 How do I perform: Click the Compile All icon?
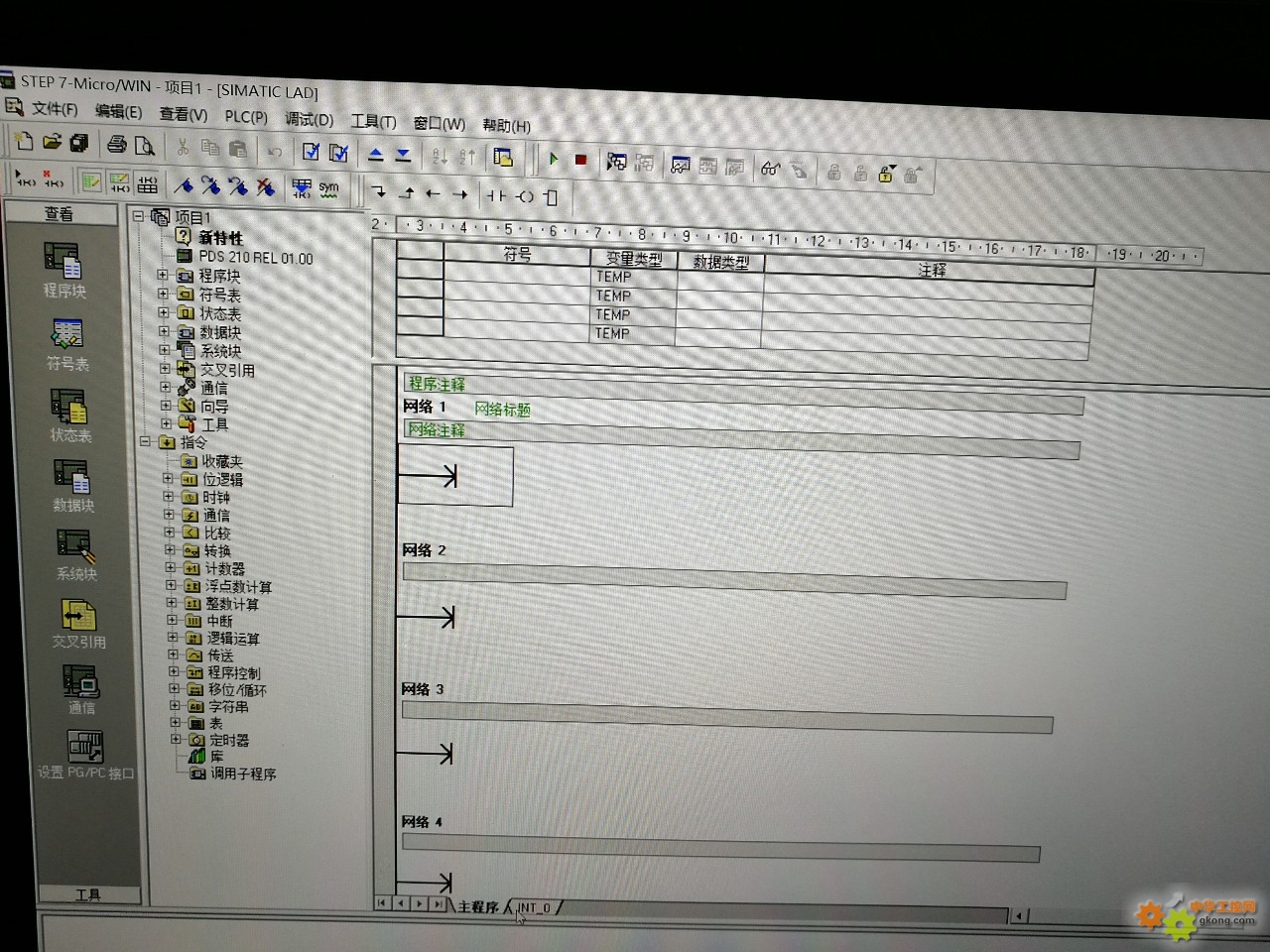(338, 152)
